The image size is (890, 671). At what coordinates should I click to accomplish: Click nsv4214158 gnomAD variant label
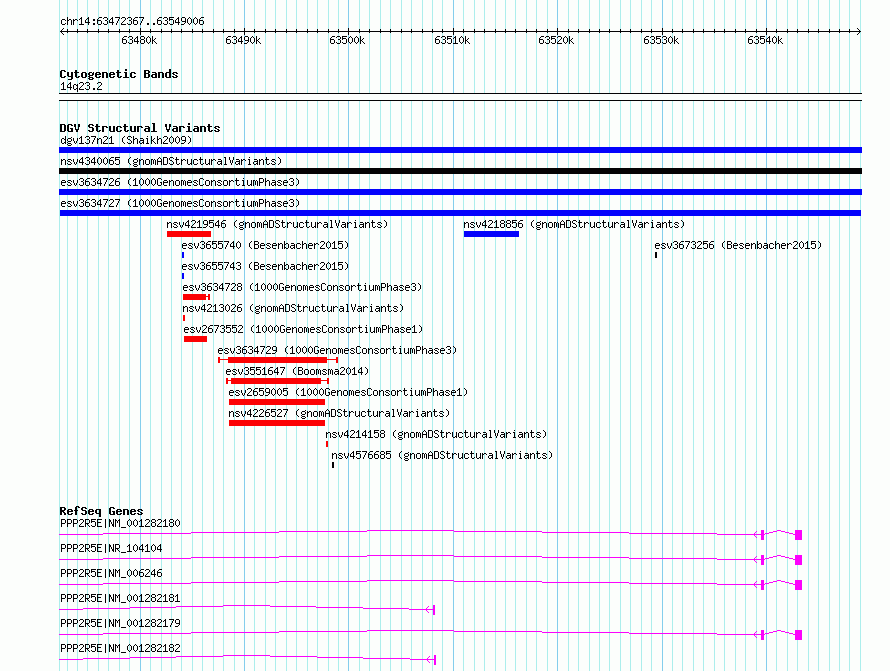tap(436, 434)
